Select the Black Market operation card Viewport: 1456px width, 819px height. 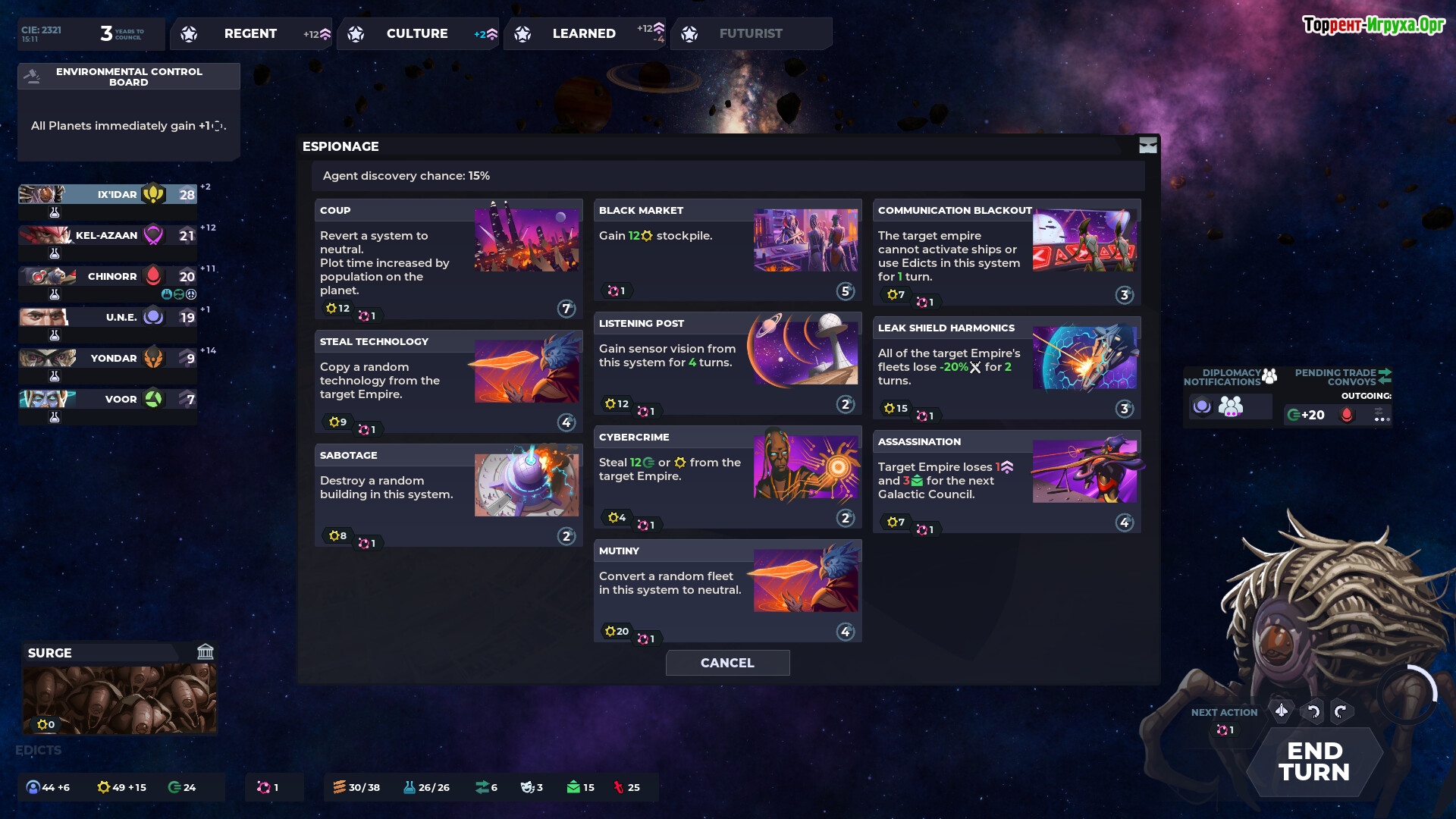[x=727, y=250]
